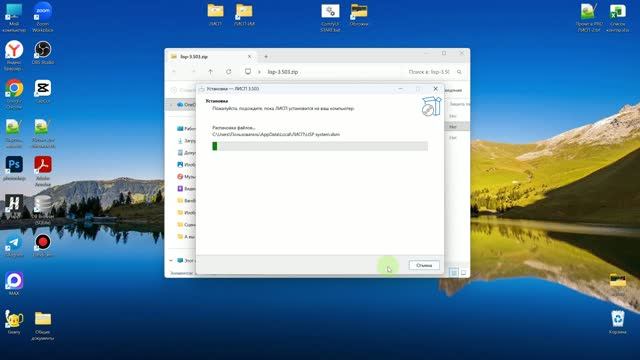The image size is (640, 360).
Task: Open the Telegram desktop shortcut
Action: pos(14,246)
